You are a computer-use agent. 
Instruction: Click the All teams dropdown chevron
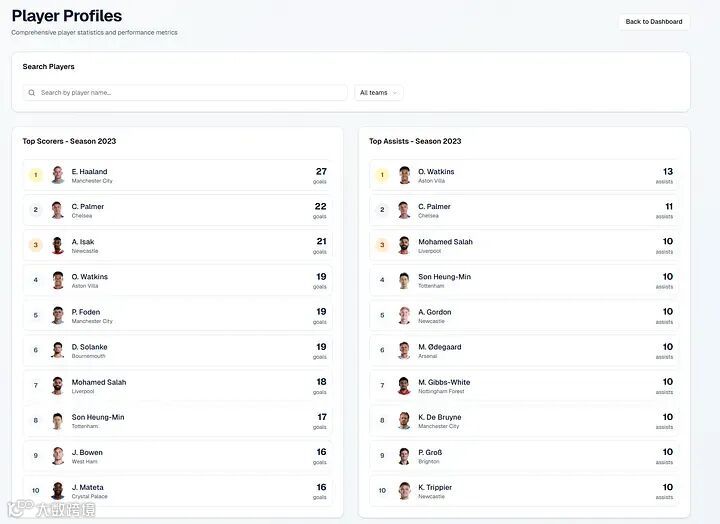(x=395, y=93)
